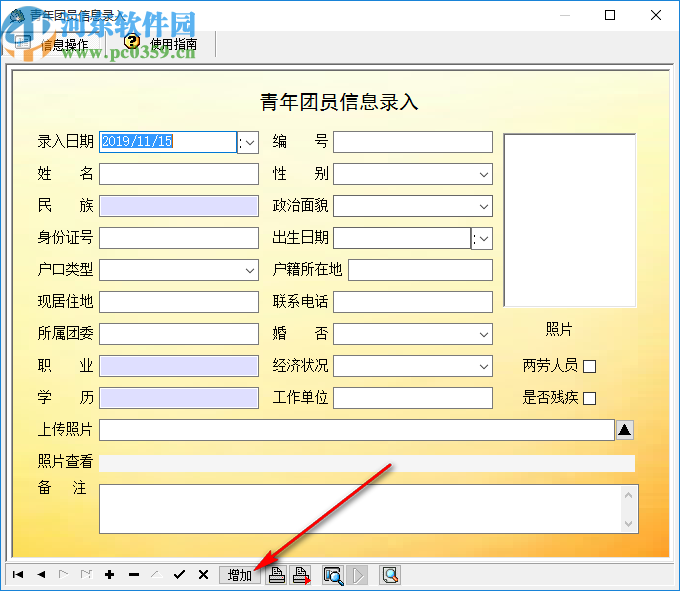Click the 身份证号 input field
The height and width of the screenshot is (591, 680).
coord(179,238)
